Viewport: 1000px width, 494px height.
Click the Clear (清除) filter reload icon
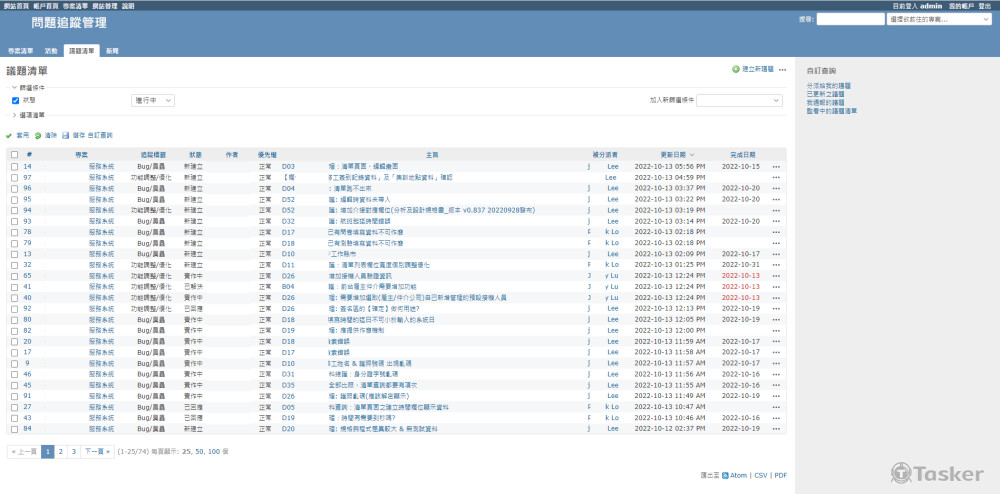click(x=38, y=135)
